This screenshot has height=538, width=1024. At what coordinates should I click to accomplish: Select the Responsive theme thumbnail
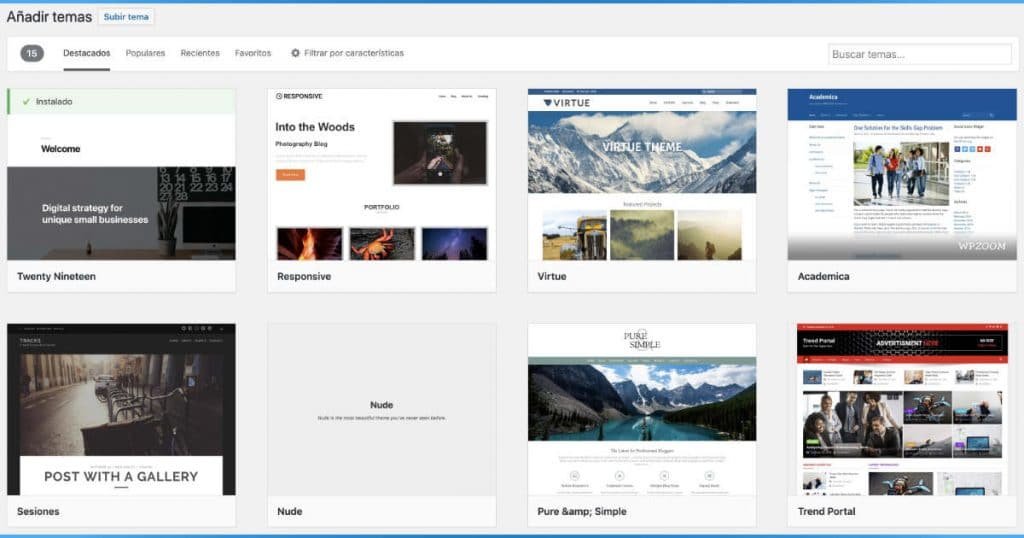[x=381, y=175]
